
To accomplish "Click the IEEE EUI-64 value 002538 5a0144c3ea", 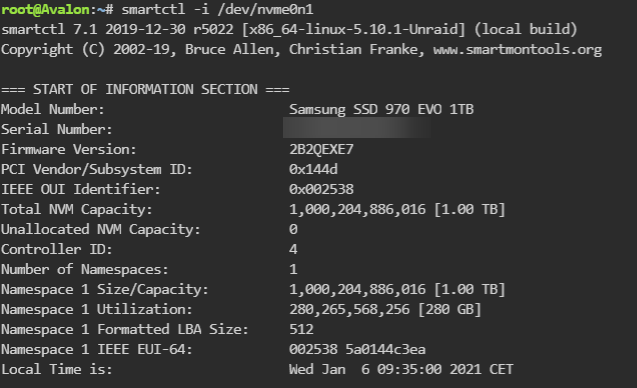I will (x=357, y=349).
